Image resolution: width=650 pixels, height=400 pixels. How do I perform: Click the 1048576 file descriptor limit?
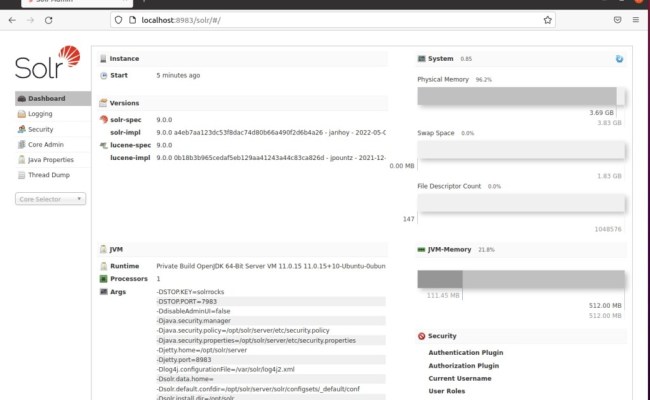608,229
